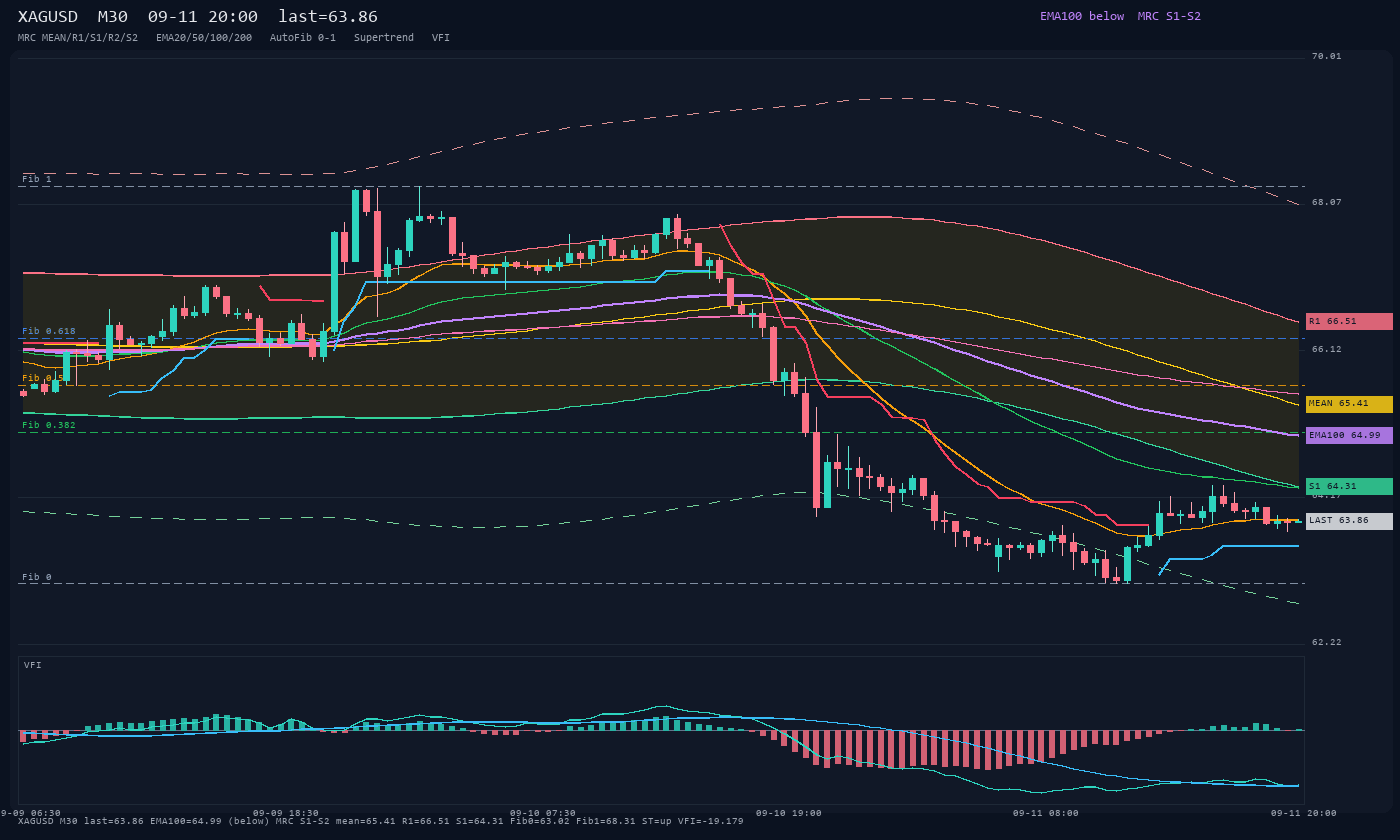Click the 62.22 price axis value
The image size is (1400, 840).
(1327, 642)
